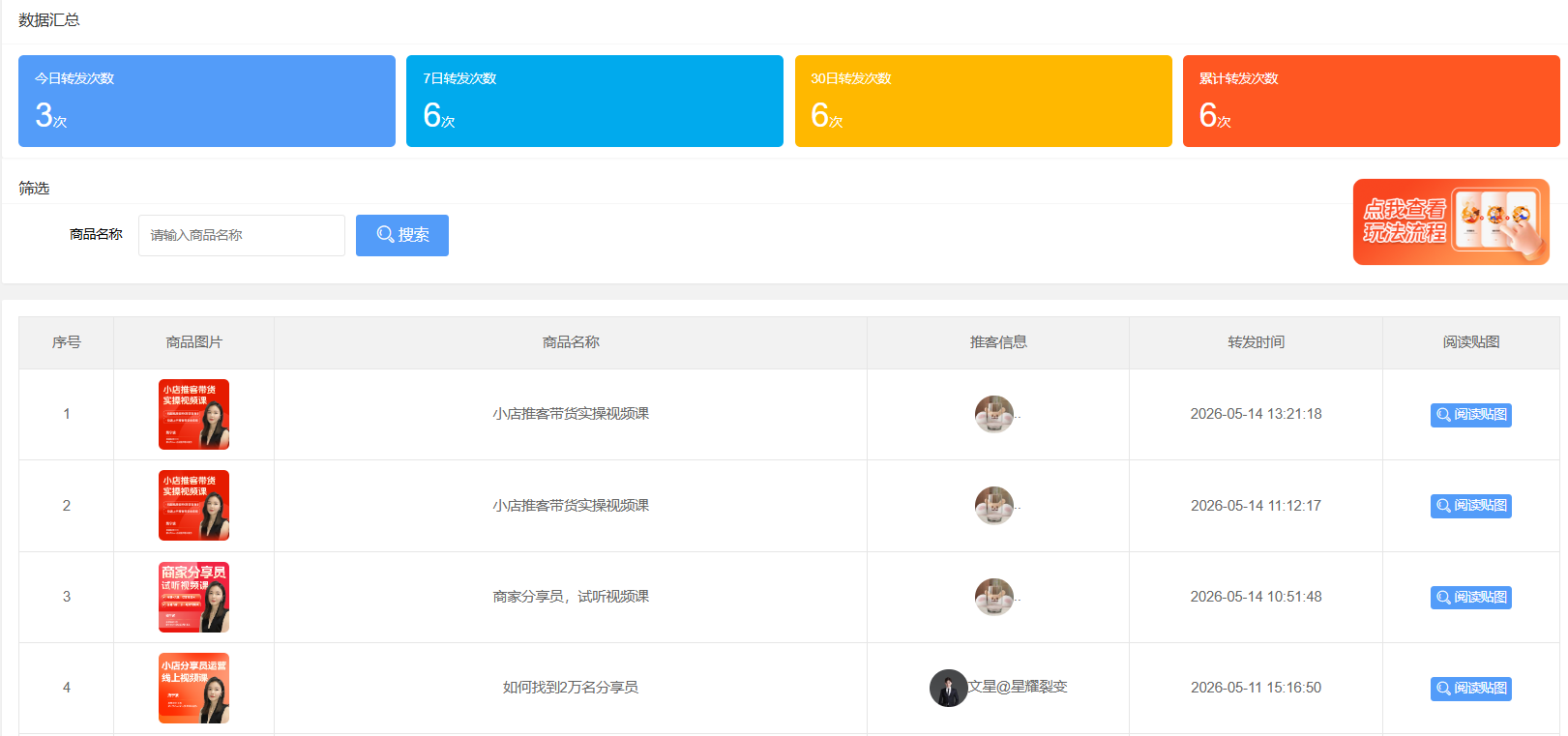Click timestamp 2026-05-14 13:21:18
This screenshot has height=736, width=1568.
pos(1256,414)
